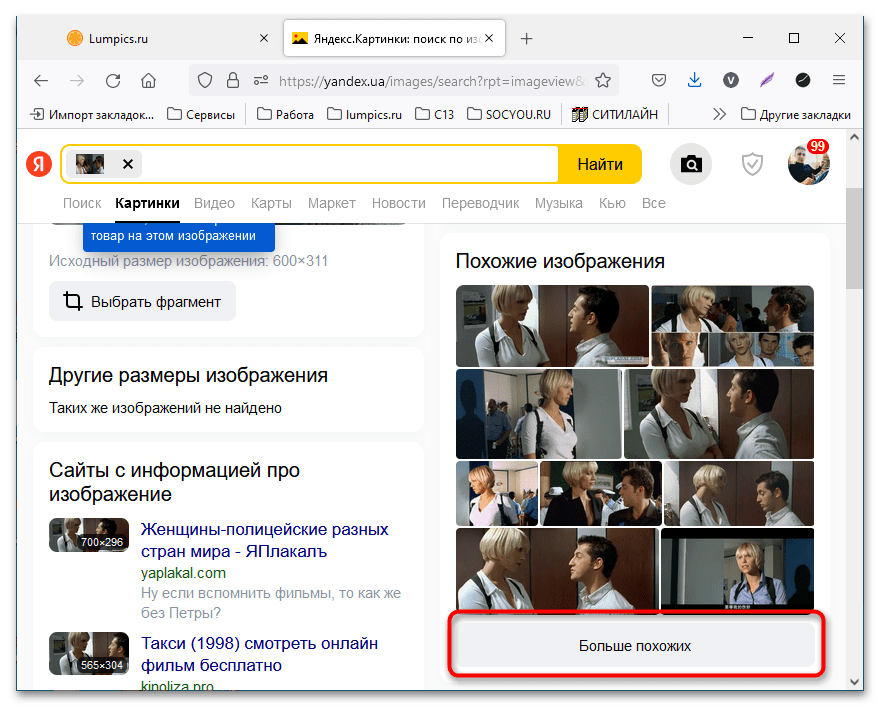Image resolution: width=880 pixels, height=707 pixels.
Task: Open the Firefox hamburger application menu
Action: 839,80
